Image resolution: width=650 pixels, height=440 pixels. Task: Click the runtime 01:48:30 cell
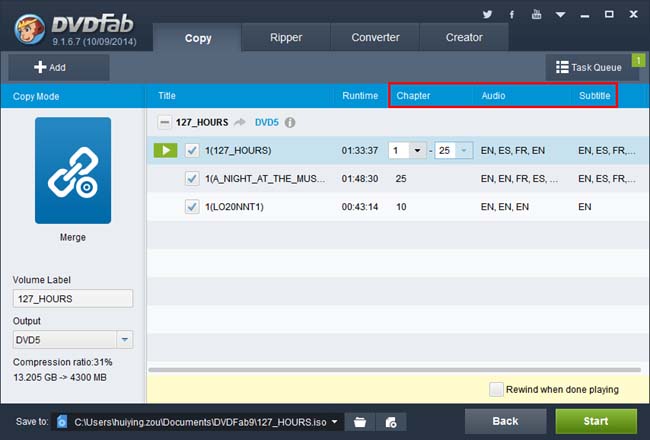click(x=359, y=179)
